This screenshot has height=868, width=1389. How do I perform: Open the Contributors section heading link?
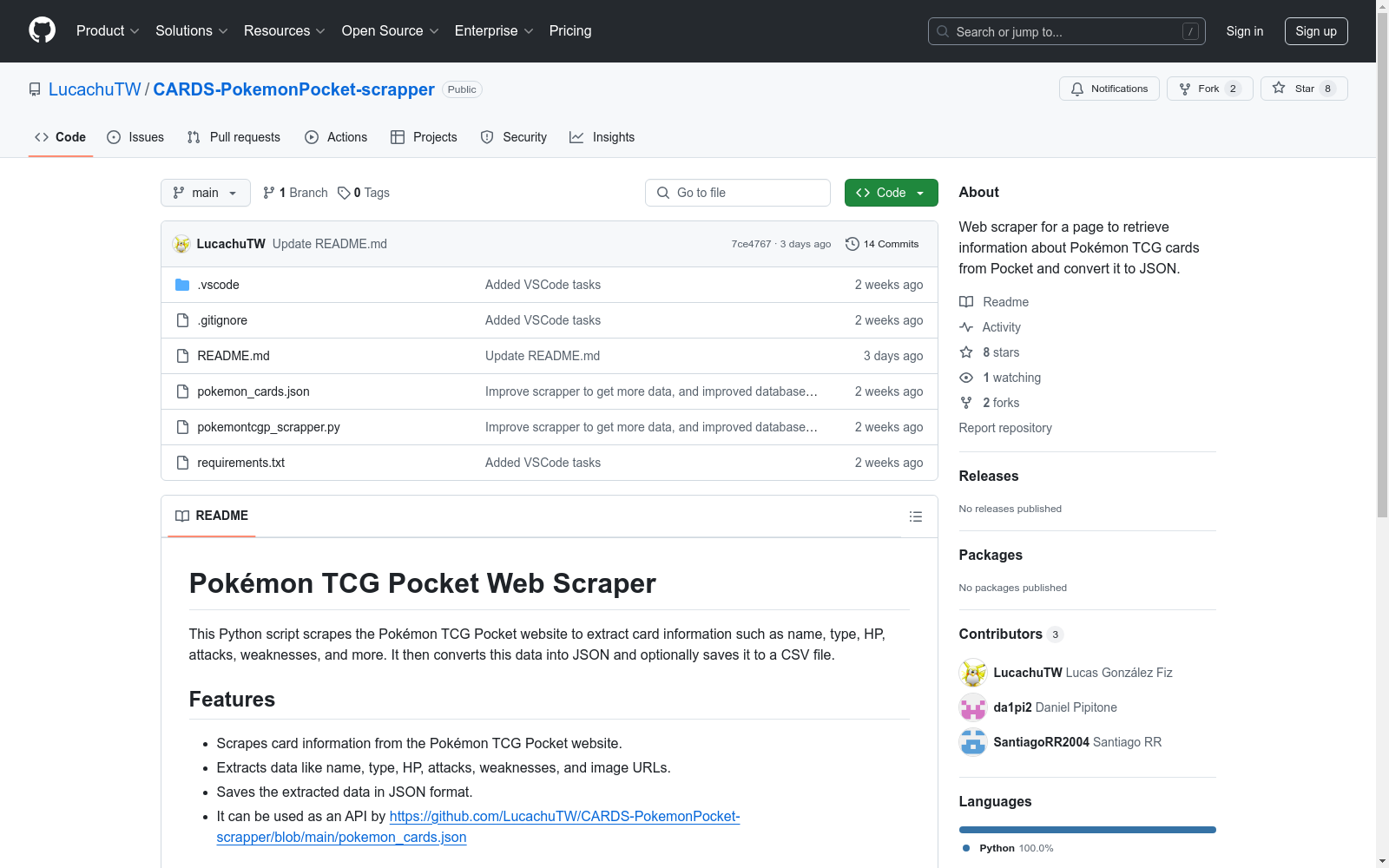tap(1011, 635)
